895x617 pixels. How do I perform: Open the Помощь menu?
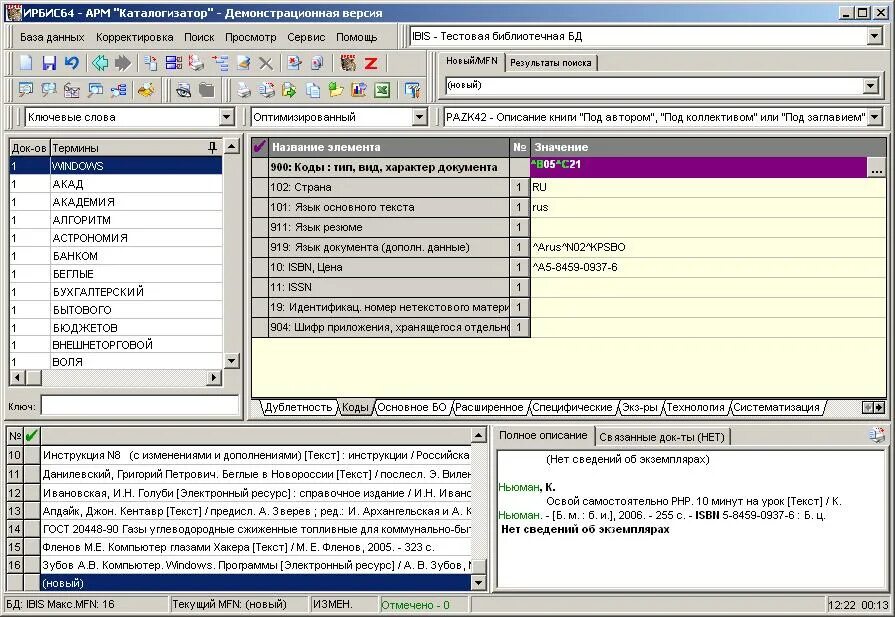coord(357,37)
